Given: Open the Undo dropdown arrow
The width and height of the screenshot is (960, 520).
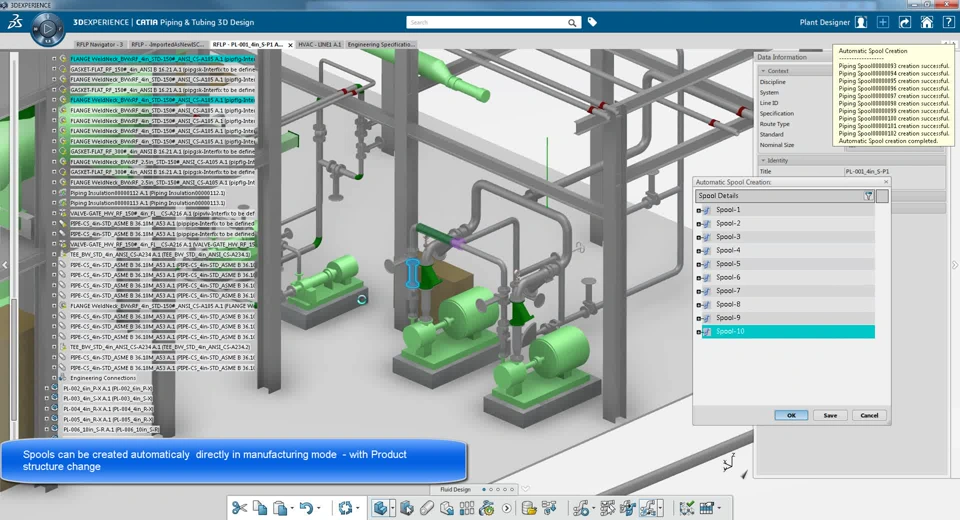Looking at the screenshot, I should click(318, 508).
